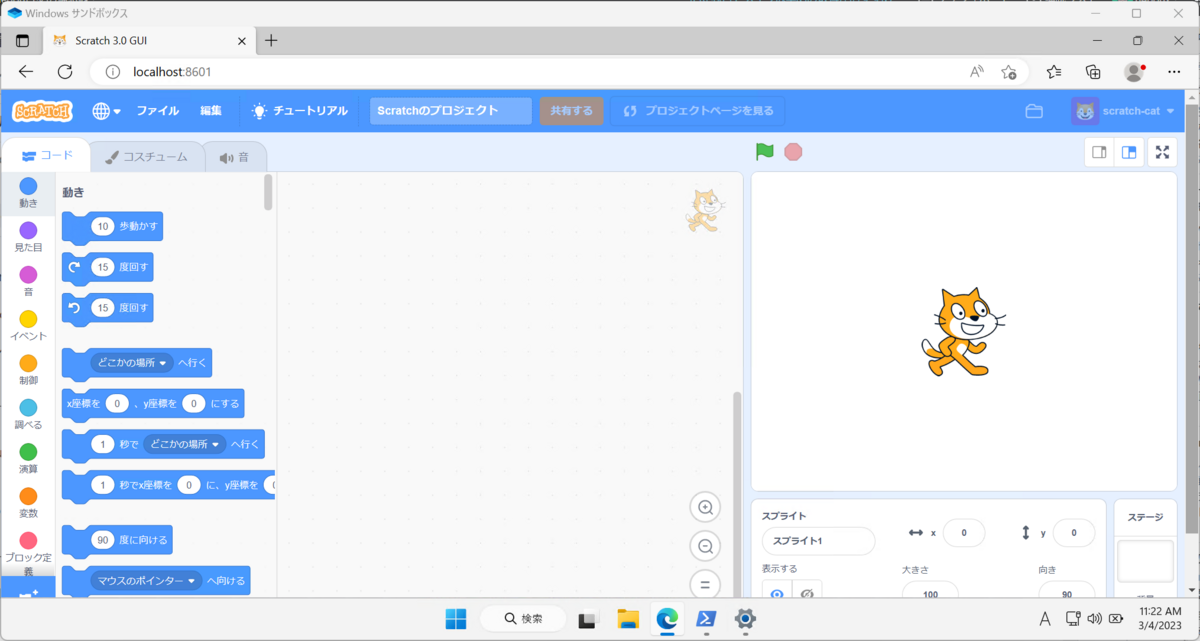
Task: Click the 共有する button
Action: (571, 111)
